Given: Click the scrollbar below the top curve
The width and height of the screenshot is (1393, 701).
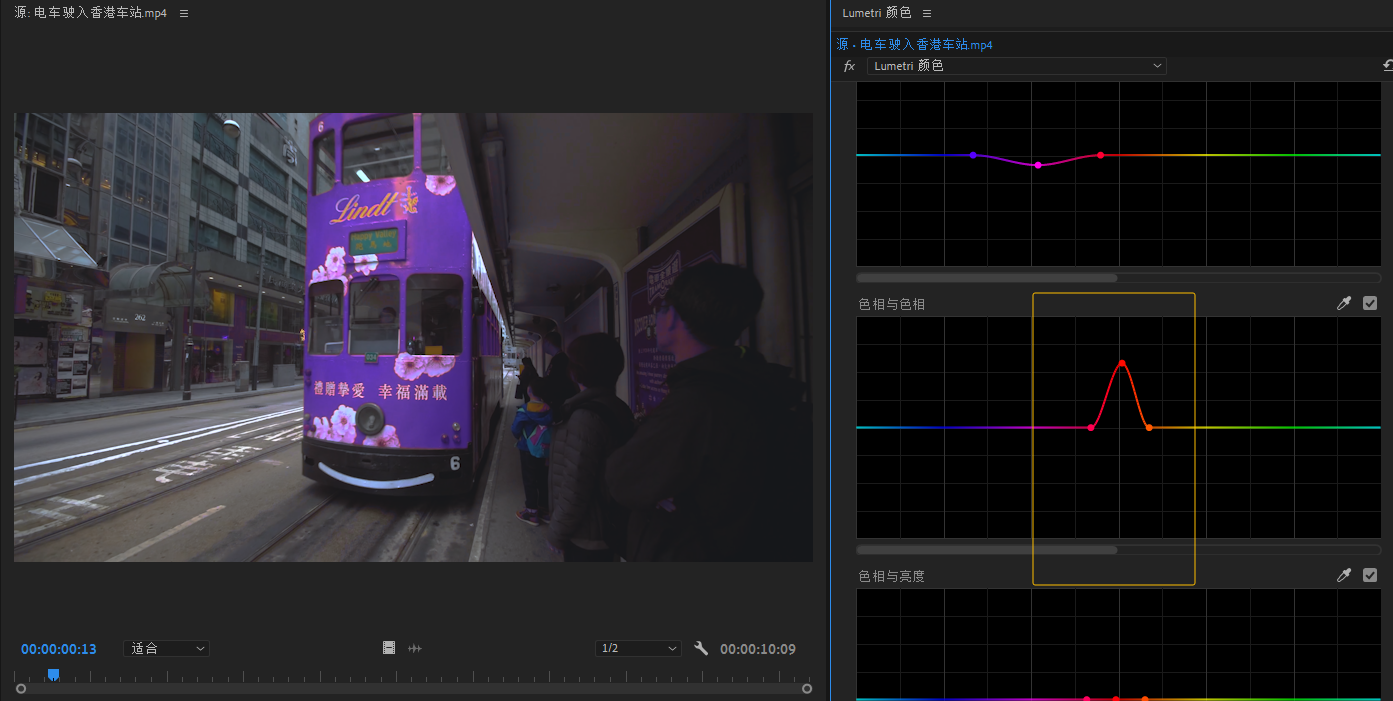Looking at the screenshot, I should (987, 277).
